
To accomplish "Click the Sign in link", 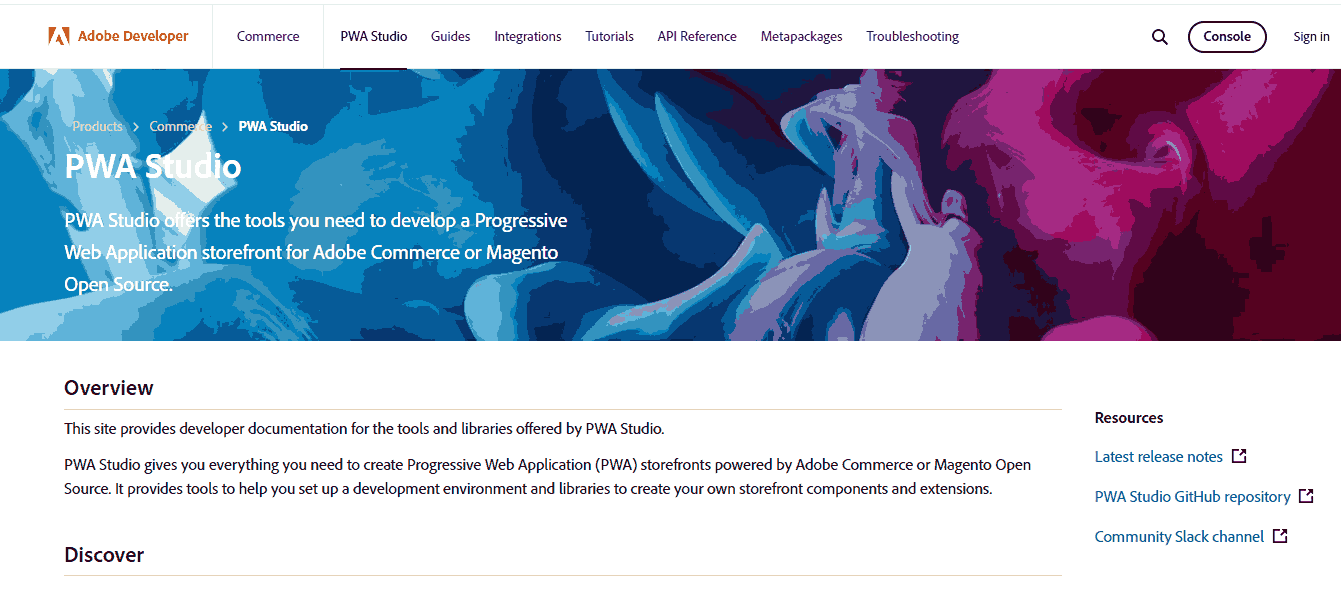I will [x=1311, y=37].
